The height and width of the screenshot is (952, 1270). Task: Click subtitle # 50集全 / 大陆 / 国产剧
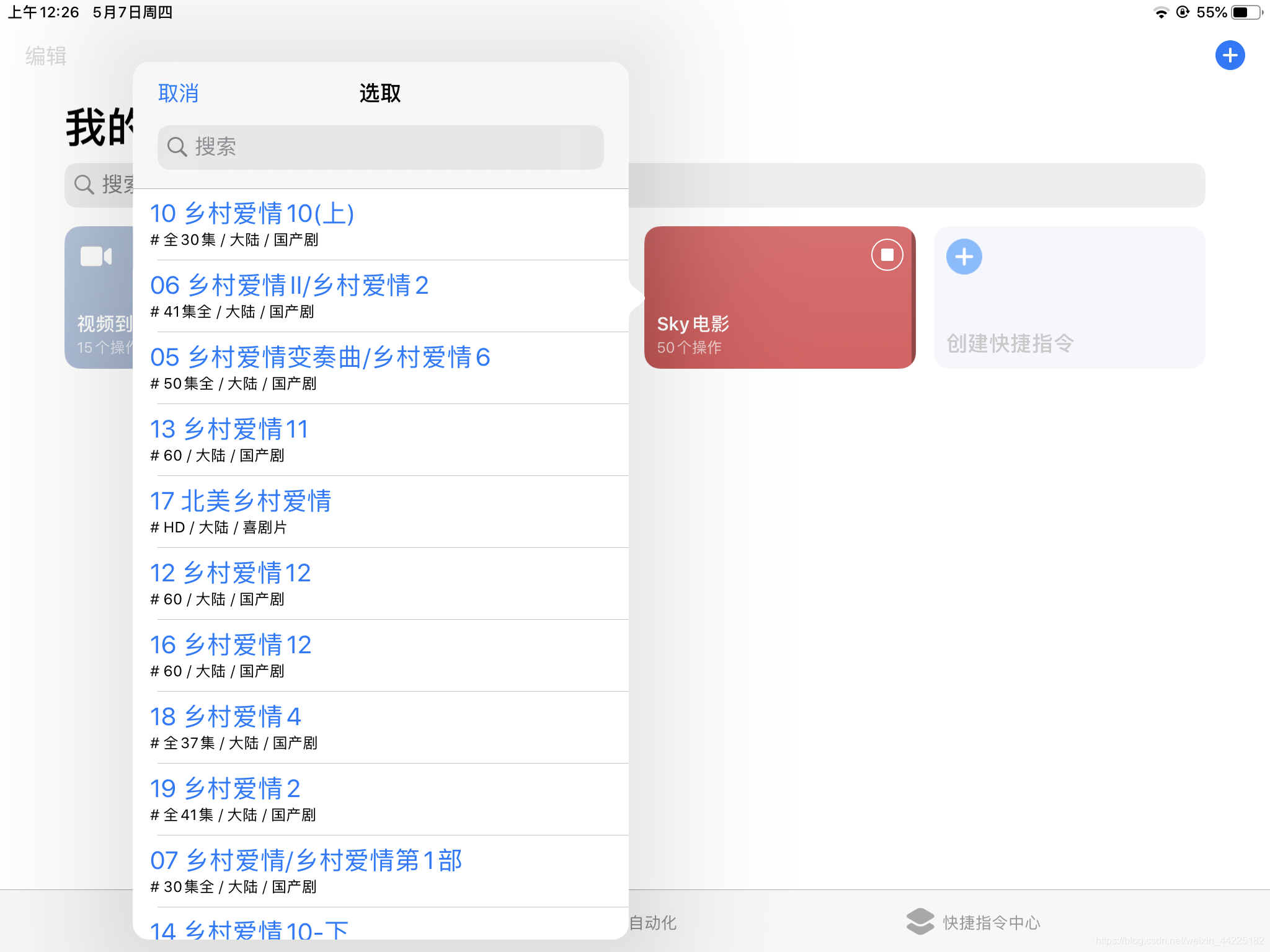click(x=233, y=384)
